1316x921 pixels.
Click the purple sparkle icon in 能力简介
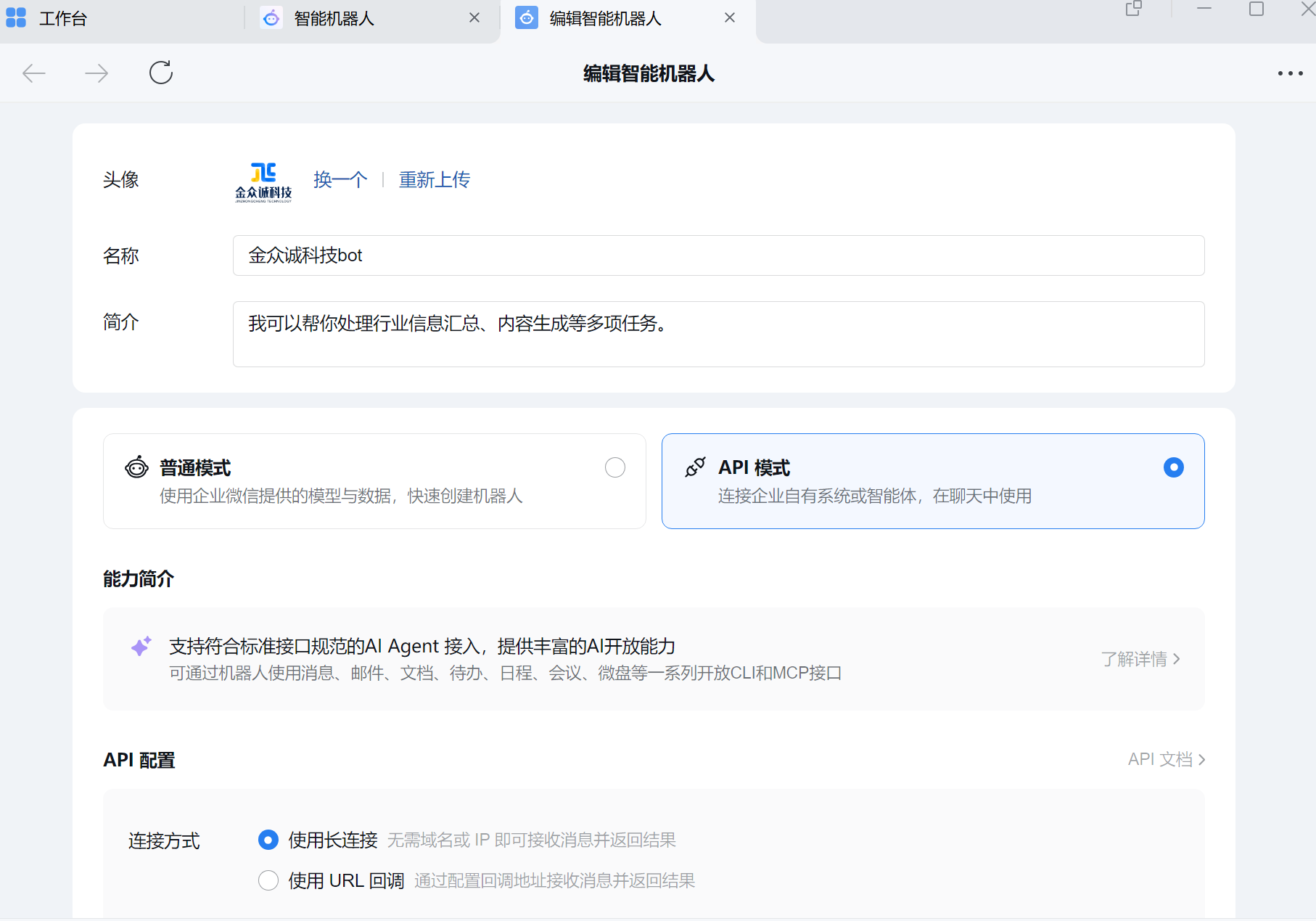(141, 646)
